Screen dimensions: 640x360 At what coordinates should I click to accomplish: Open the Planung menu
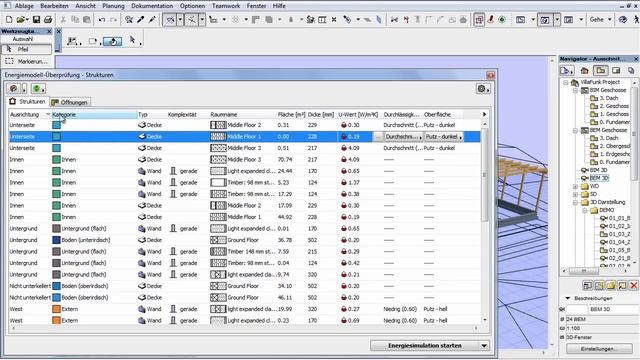(x=113, y=6)
